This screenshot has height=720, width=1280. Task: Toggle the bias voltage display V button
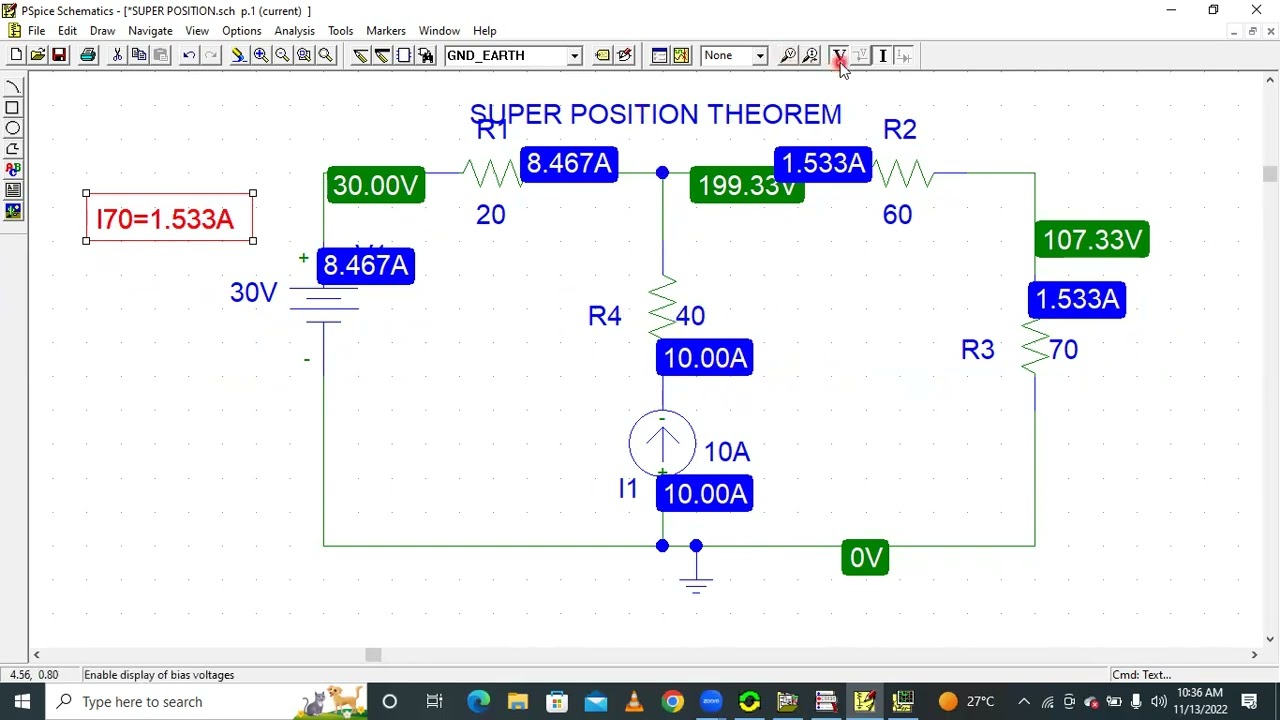pyautogui.click(x=839, y=56)
